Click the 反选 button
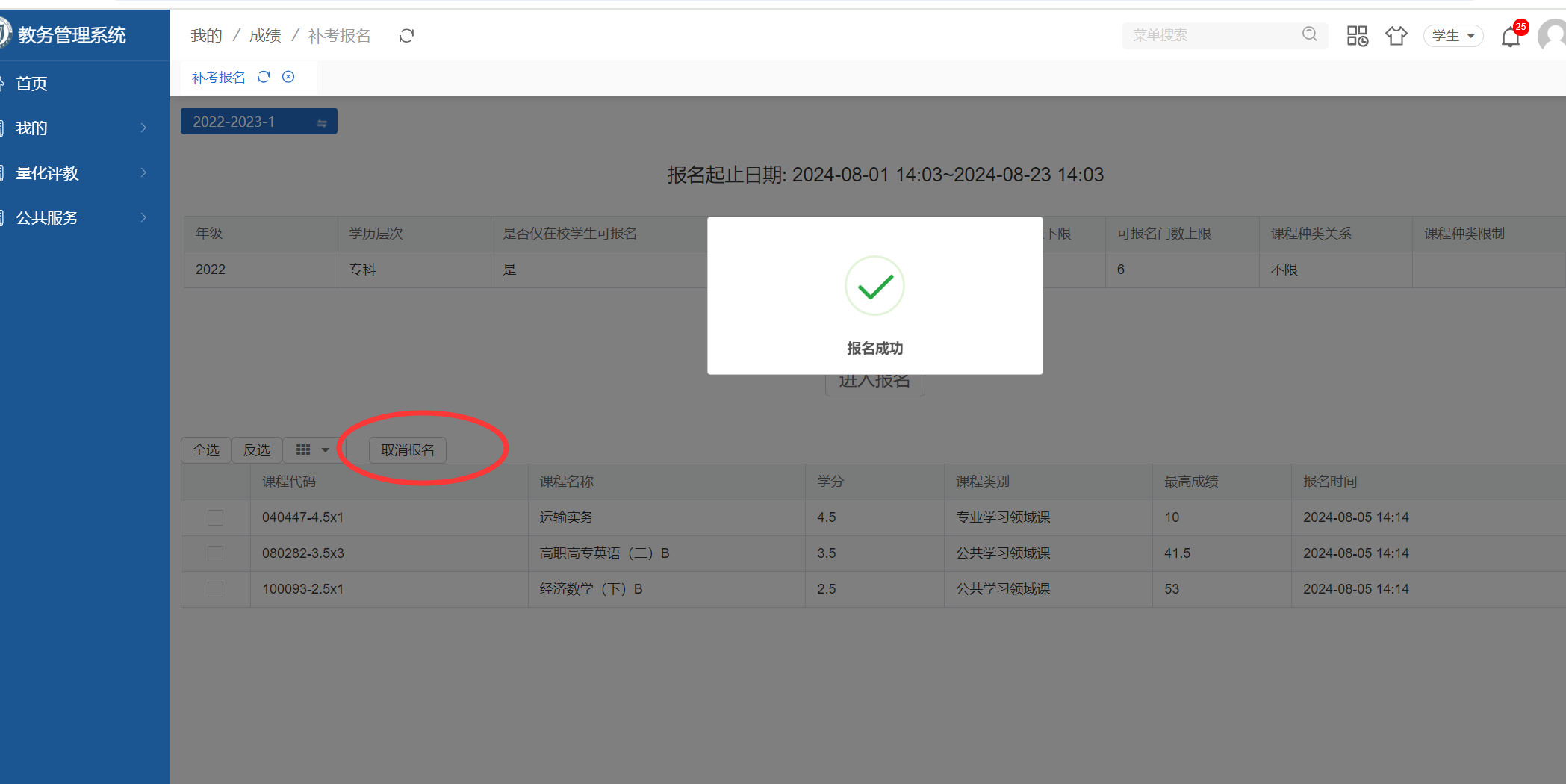 click(x=257, y=450)
